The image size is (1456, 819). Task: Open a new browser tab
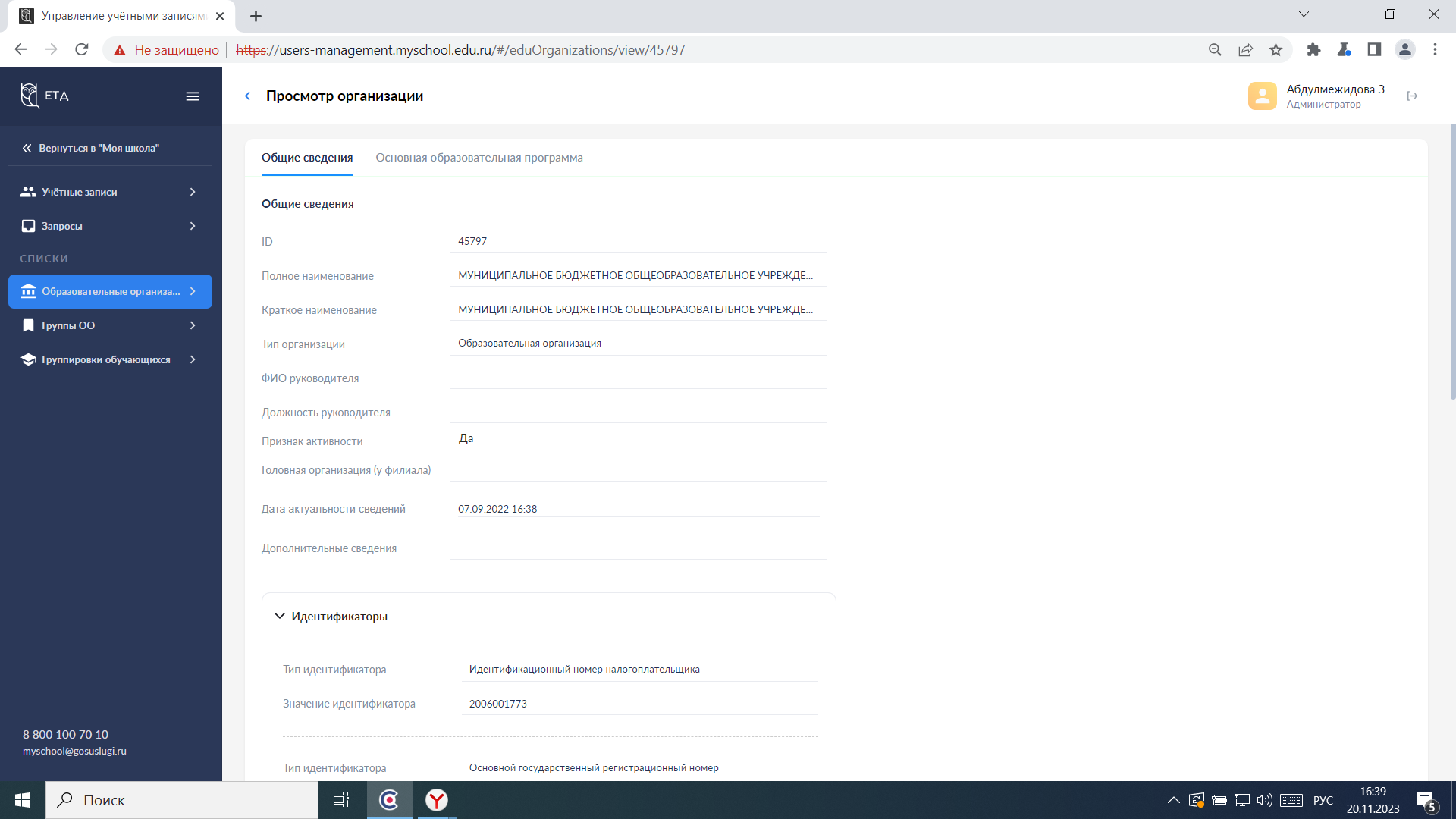point(256,16)
